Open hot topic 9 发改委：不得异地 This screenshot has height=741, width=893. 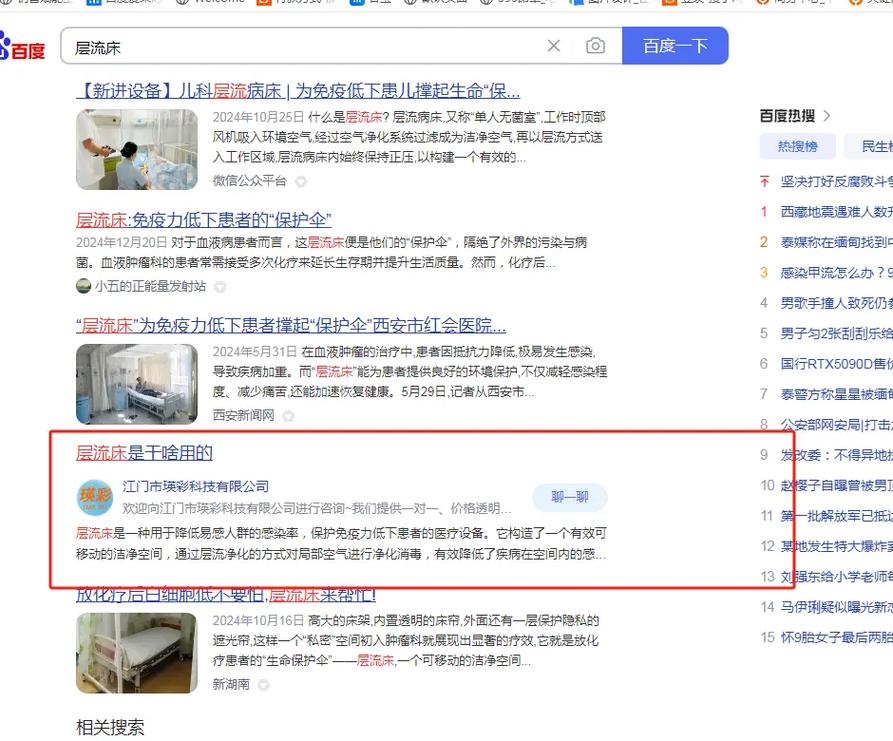coord(836,455)
